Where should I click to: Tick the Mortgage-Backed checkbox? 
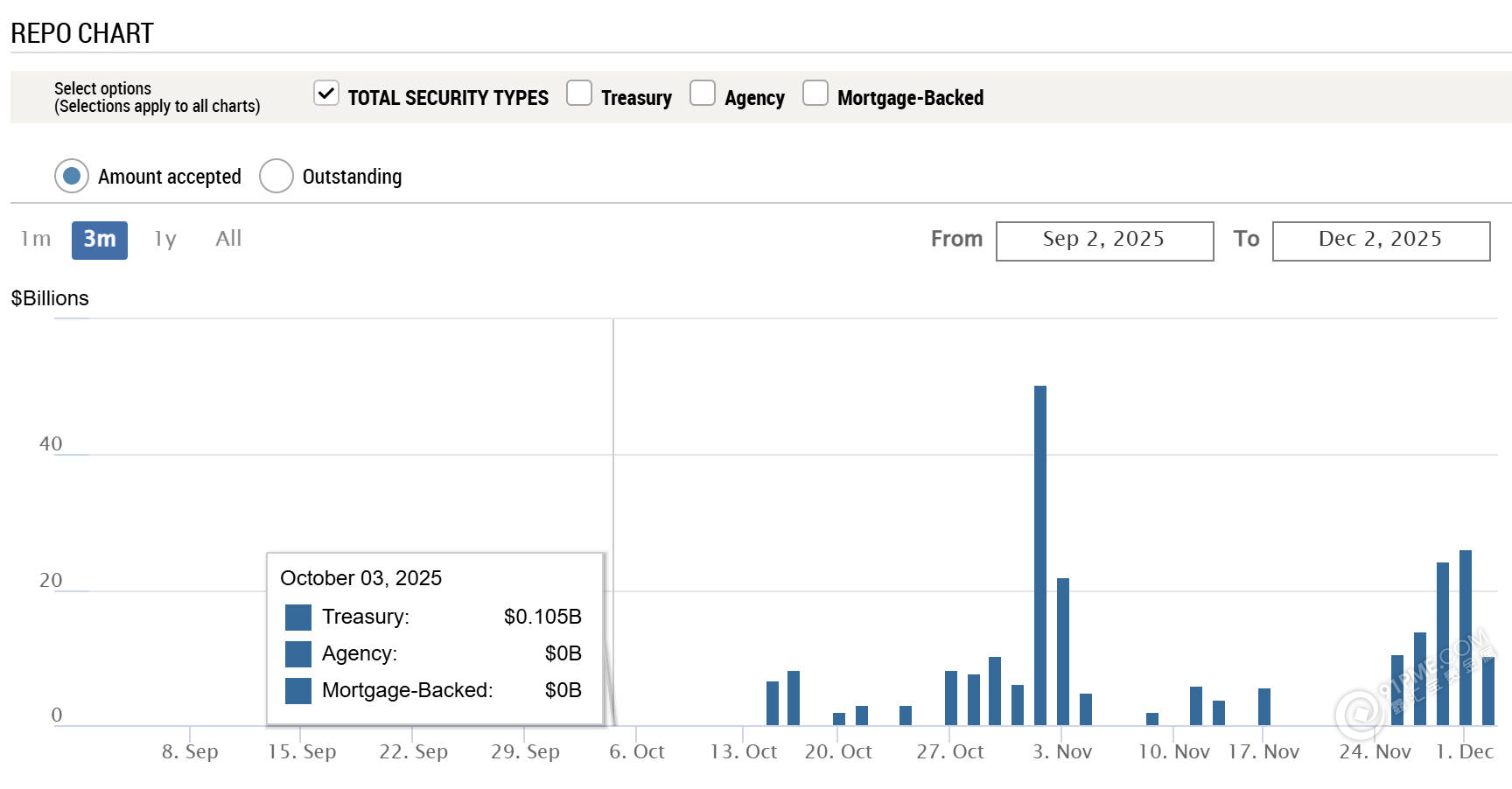(815, 94)
